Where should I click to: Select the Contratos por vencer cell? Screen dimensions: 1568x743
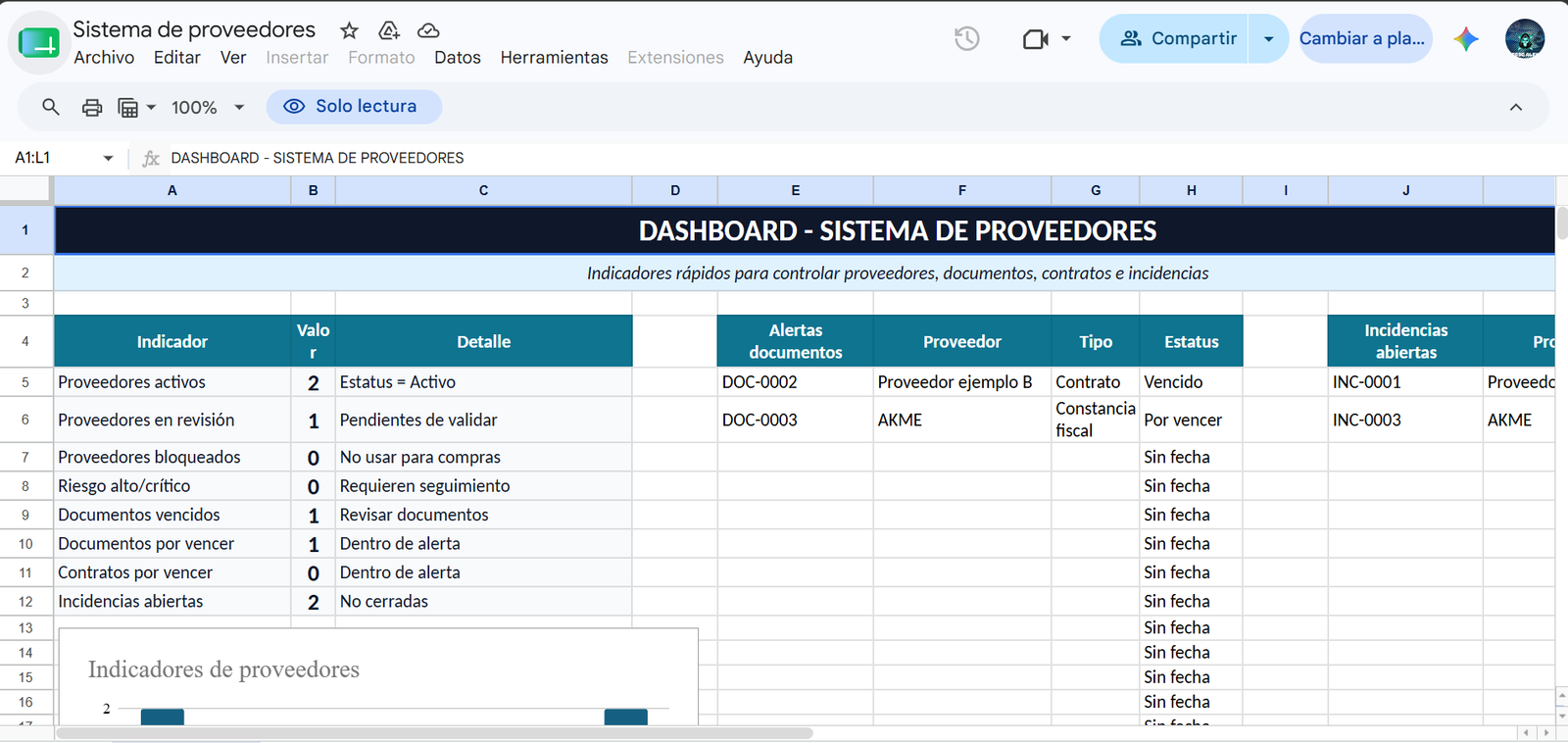pos(172,572)
